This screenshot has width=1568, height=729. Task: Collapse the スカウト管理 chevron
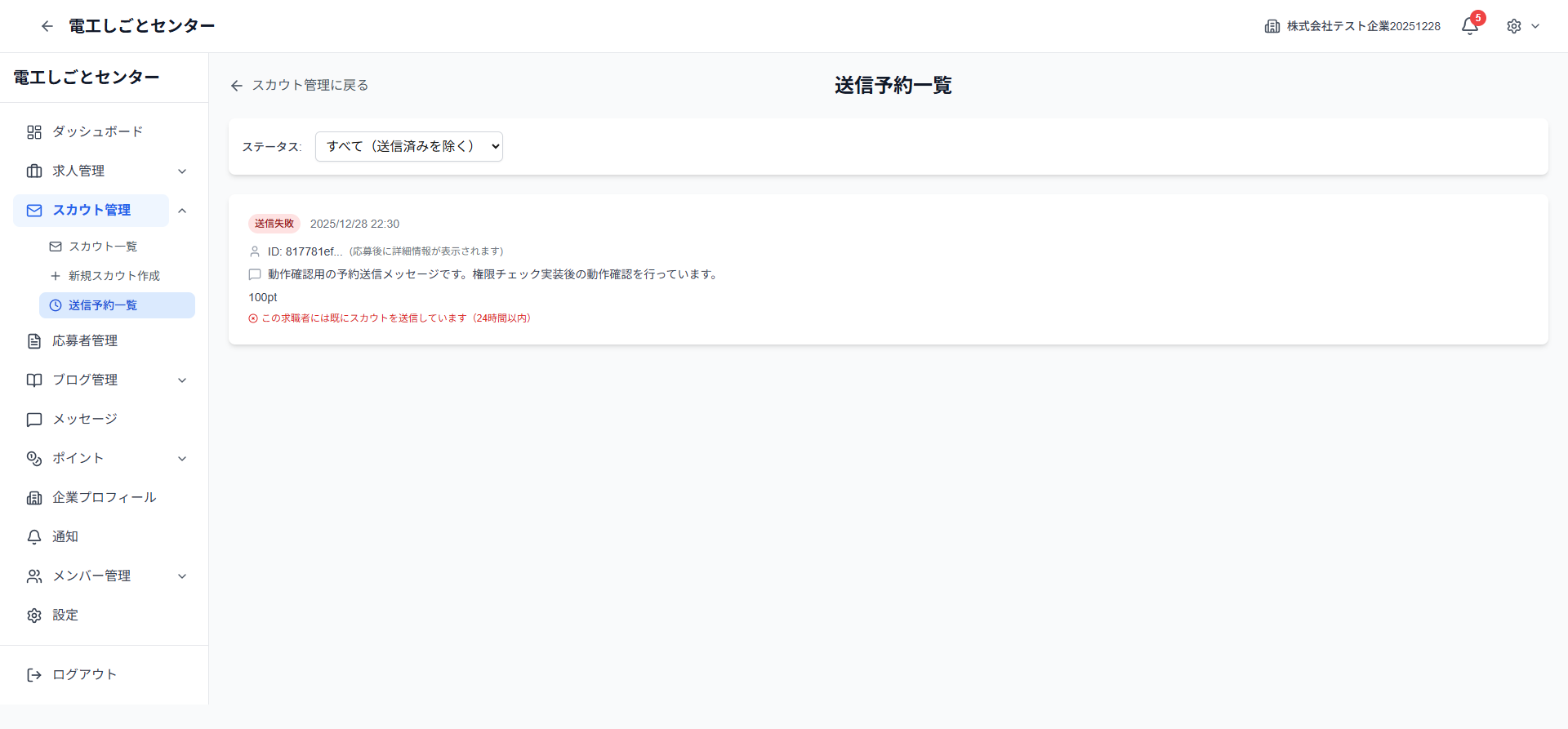pyautogui.click(x=182, y=211)
